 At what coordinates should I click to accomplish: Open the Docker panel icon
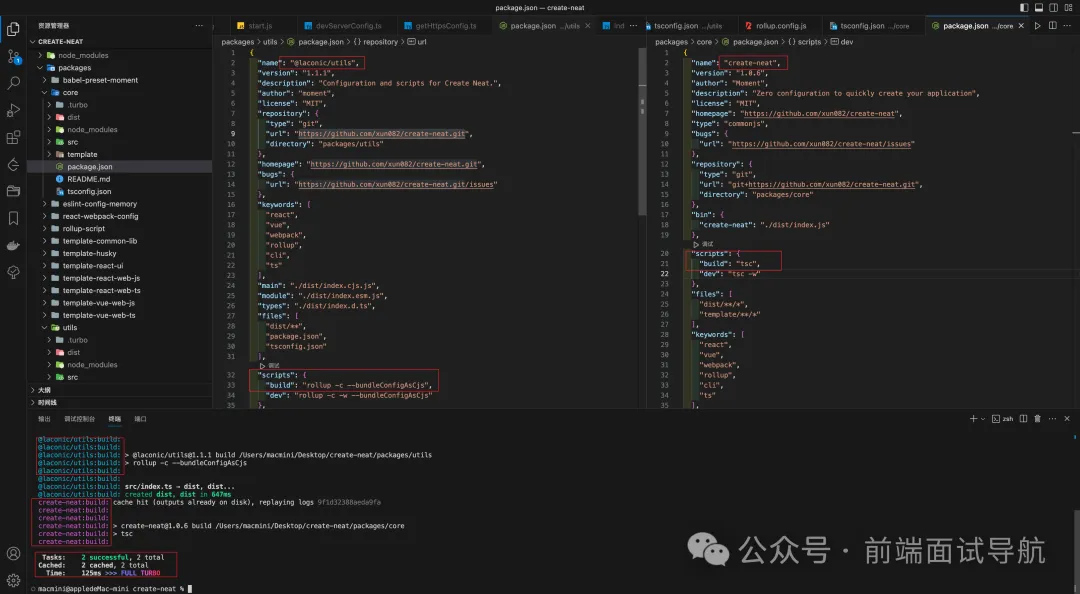(x=13, y=245)
